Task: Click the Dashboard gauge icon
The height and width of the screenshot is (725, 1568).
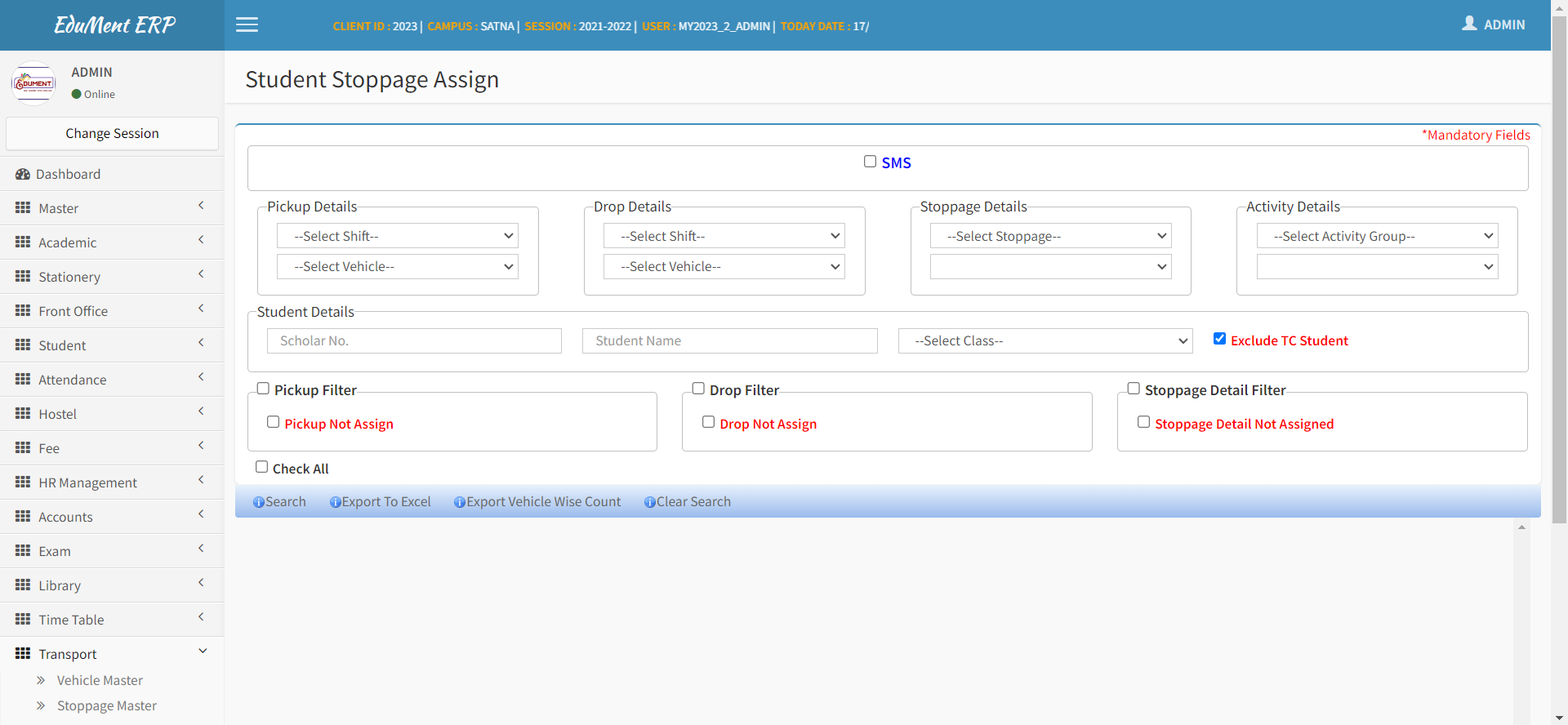Action: pyautogui.click(x=23, y=174)
